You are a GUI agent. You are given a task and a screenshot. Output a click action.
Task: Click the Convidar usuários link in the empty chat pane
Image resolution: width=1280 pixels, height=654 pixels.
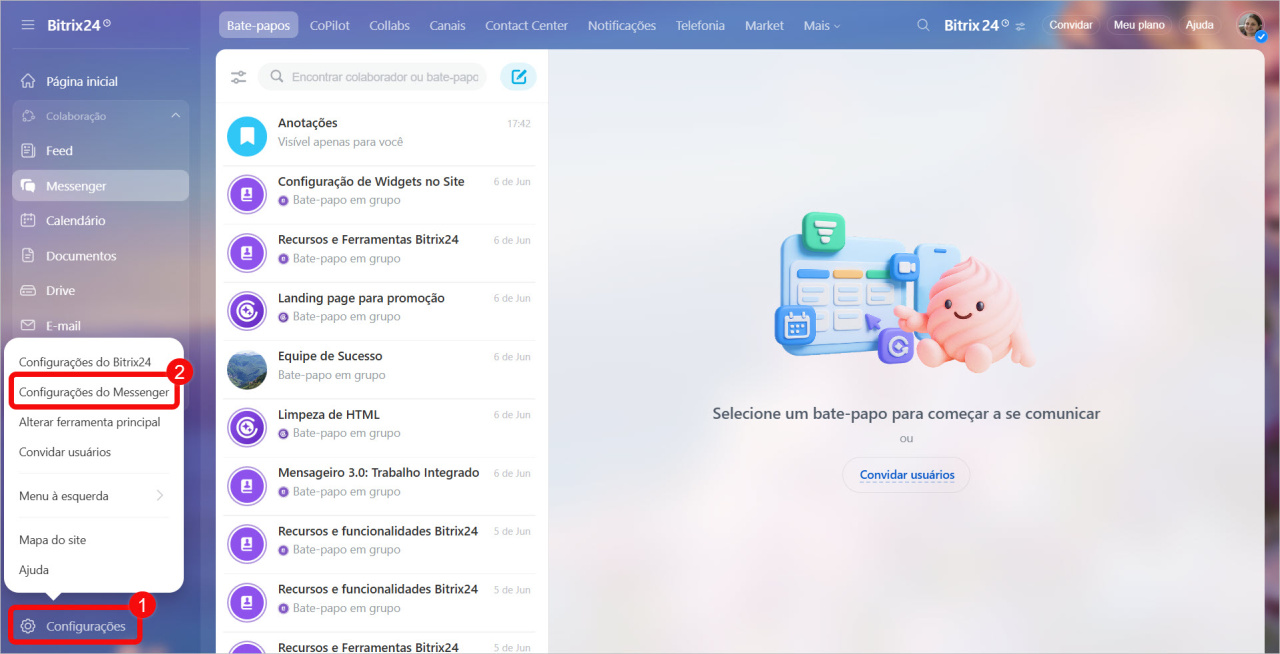(907, 475)
